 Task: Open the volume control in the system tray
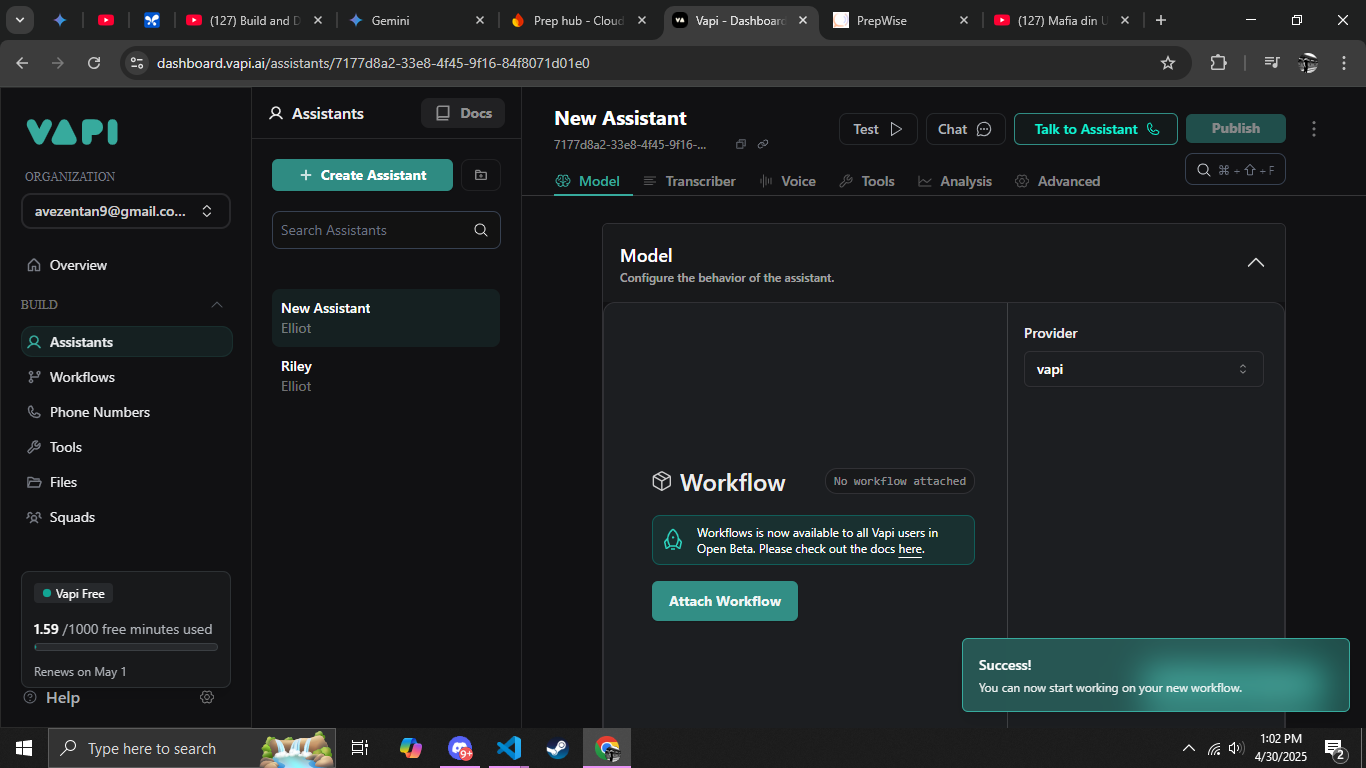point(1236,748)
